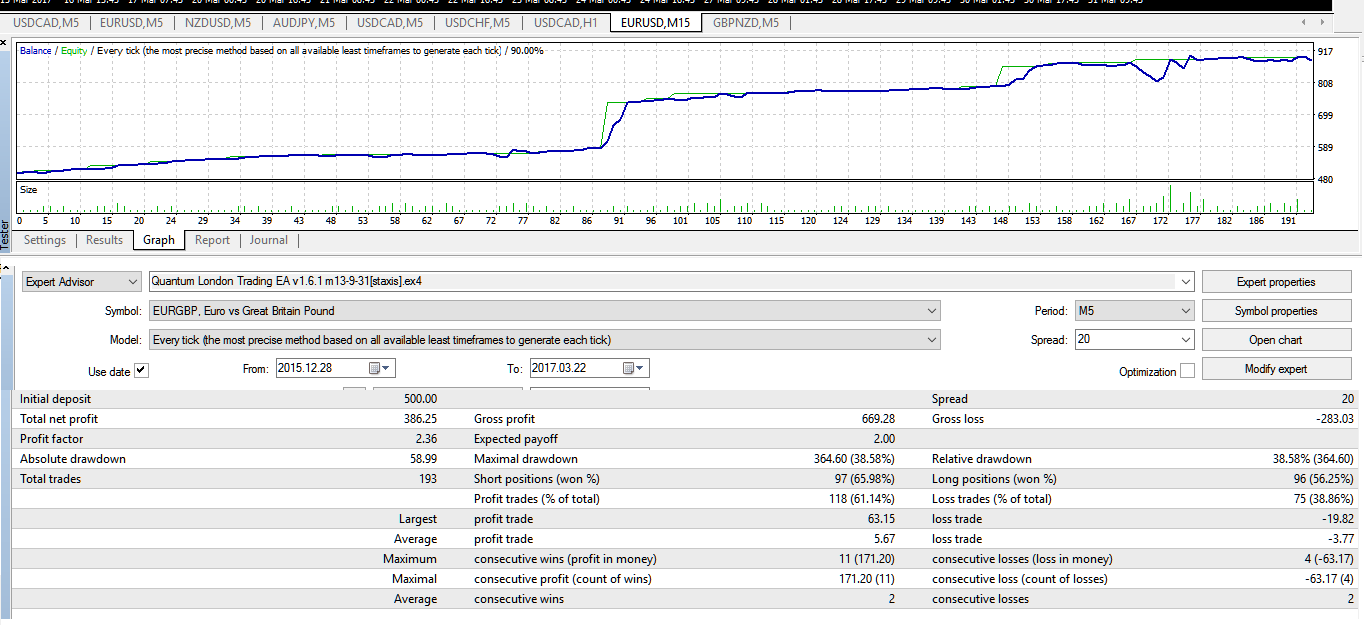Screen dimensions: 1364x625
Task: Expand the Period M5 dropdown
Action: (1135, 311)
